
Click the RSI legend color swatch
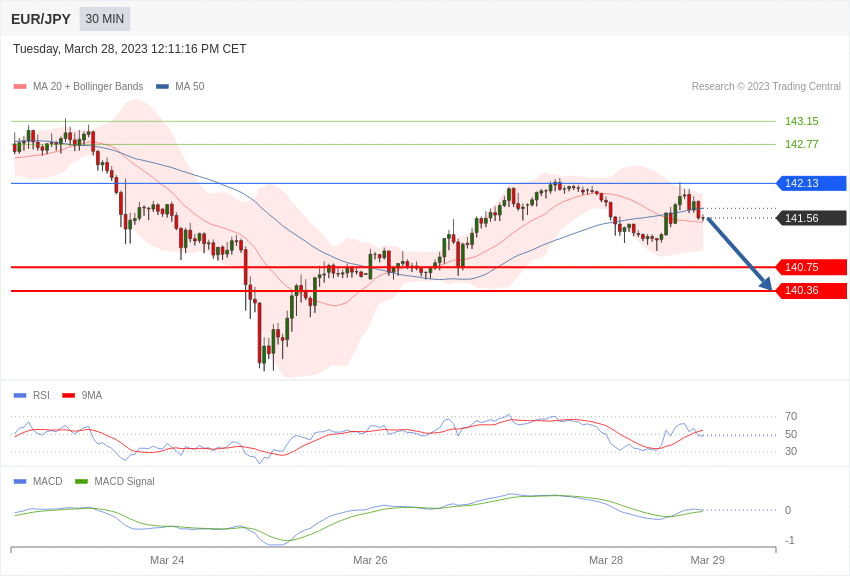click(x=20, y=396)
